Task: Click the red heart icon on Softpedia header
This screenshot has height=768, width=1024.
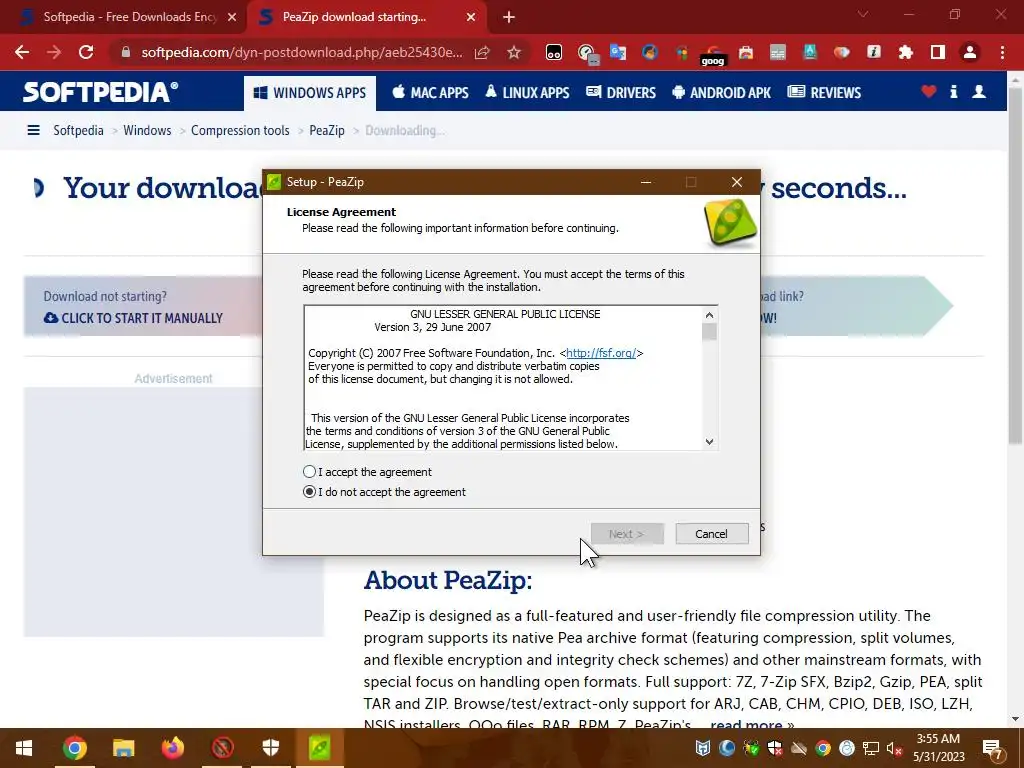Action: [929, 91]
